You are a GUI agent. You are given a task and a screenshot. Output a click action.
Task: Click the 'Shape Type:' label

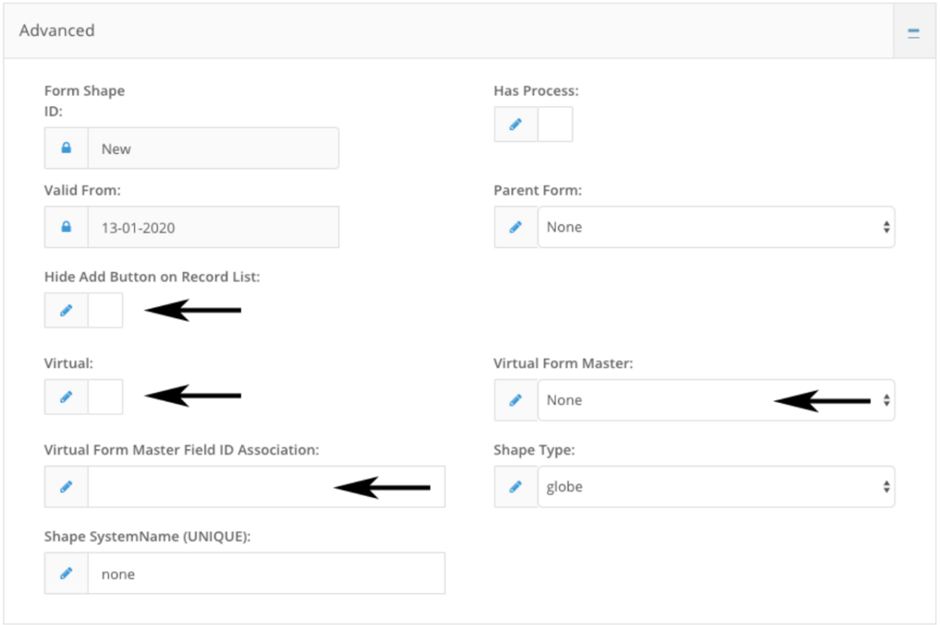pyautogui.click(x=534, y=450)
